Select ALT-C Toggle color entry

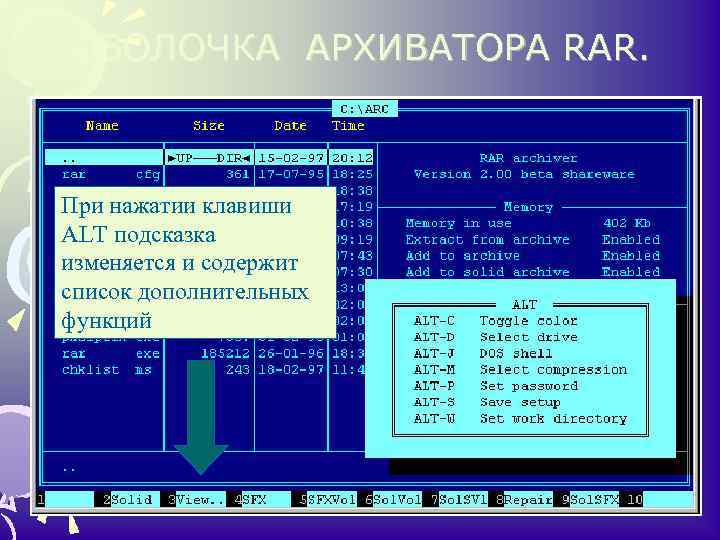[x=495, y=321]
